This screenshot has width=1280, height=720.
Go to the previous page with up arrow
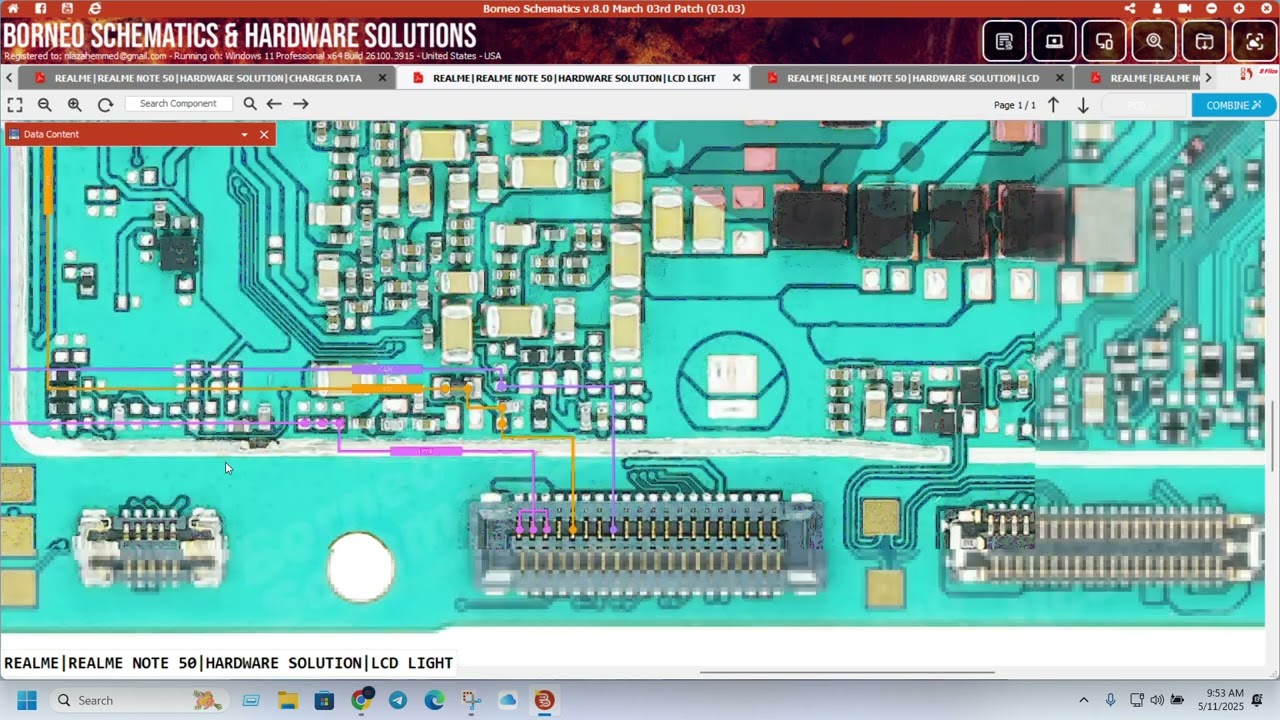pos(1053,105)
